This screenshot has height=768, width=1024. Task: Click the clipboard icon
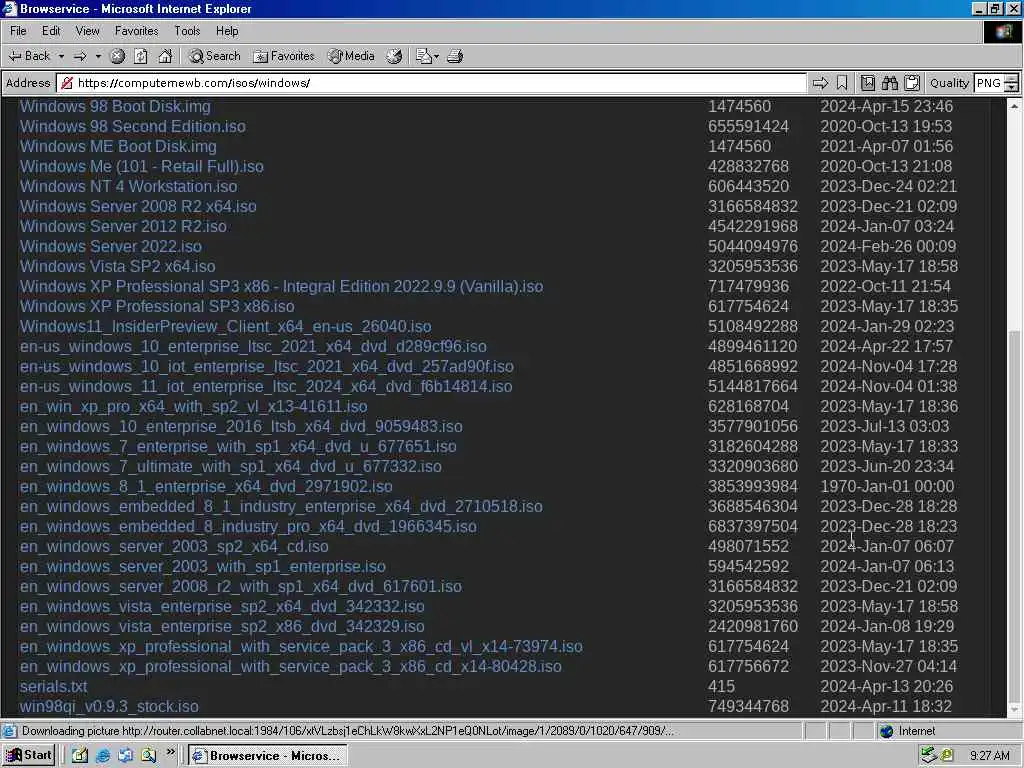tap(912, 83)
